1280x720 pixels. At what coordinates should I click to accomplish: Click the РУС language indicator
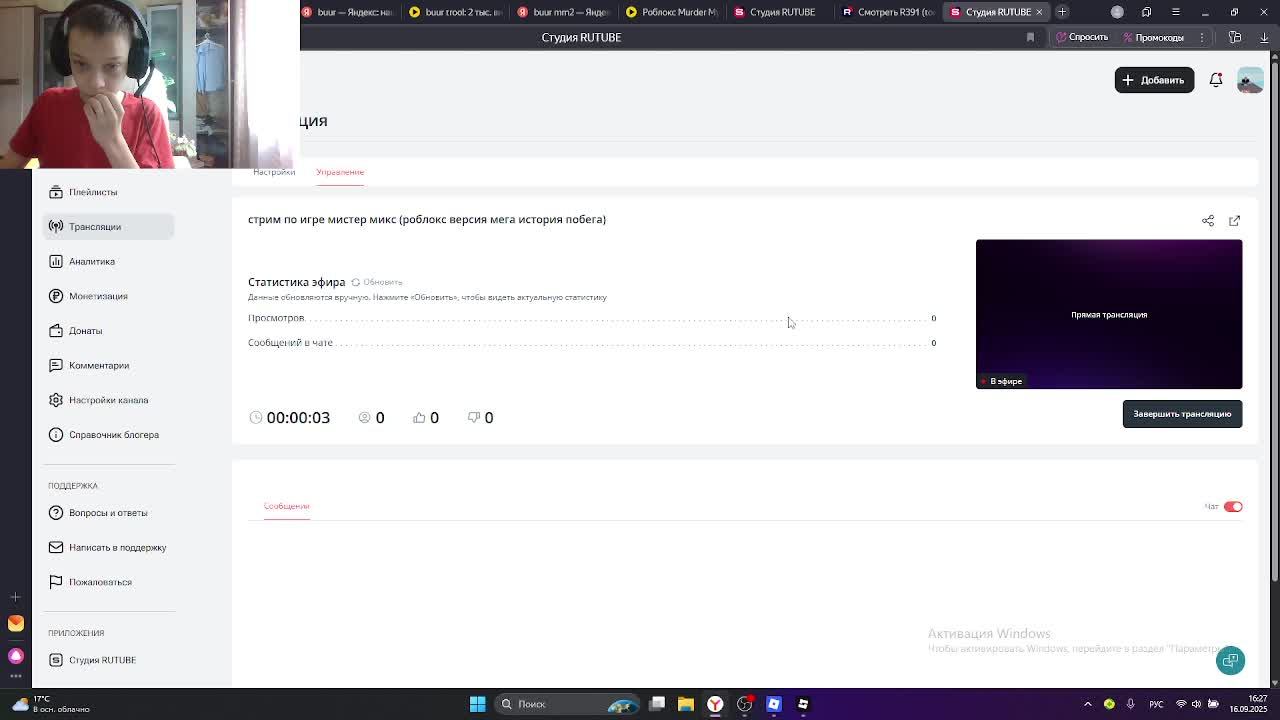1156,704
